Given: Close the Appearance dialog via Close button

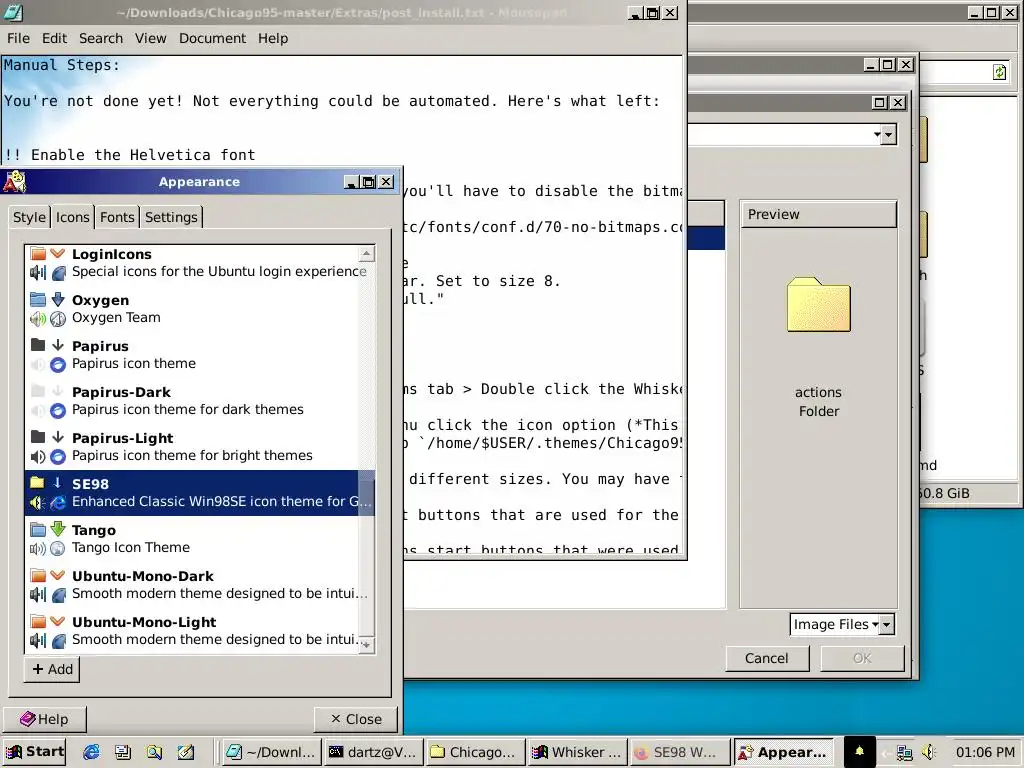Looking at the screenshot, I should tap(356, 719).
